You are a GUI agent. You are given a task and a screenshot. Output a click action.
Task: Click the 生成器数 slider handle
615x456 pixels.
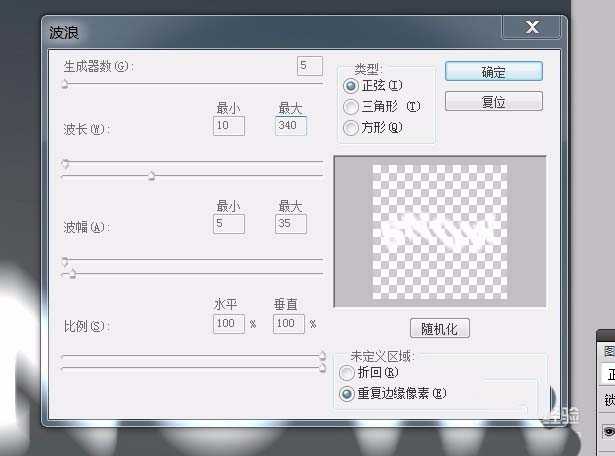point(65,86)
